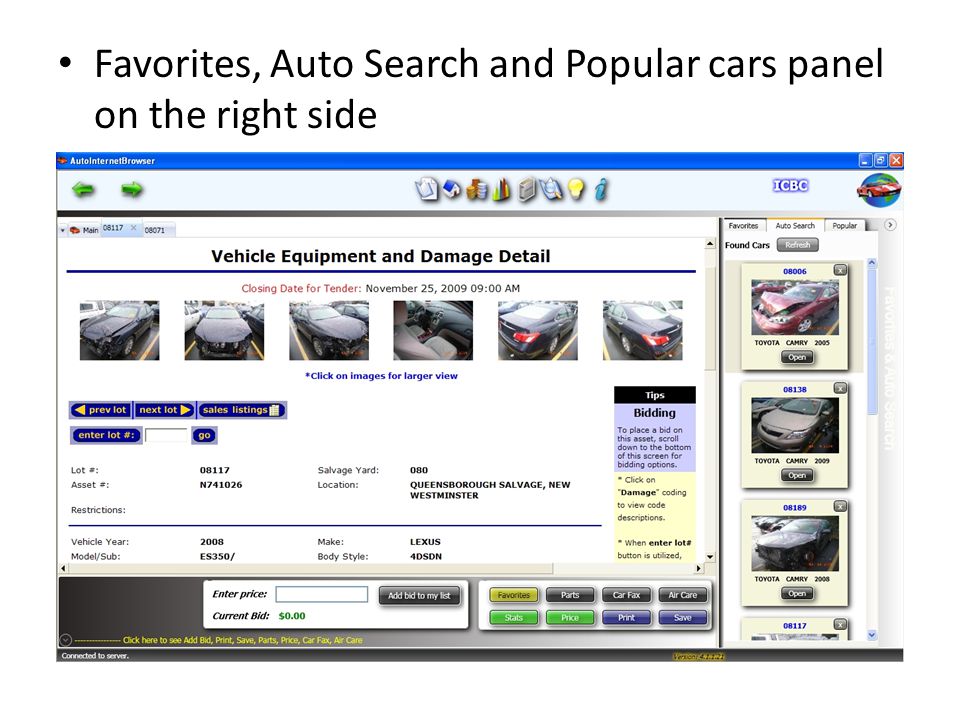Open the Parts button
Viewport: 960px width, 720px height.
click(x=570, y=595)
